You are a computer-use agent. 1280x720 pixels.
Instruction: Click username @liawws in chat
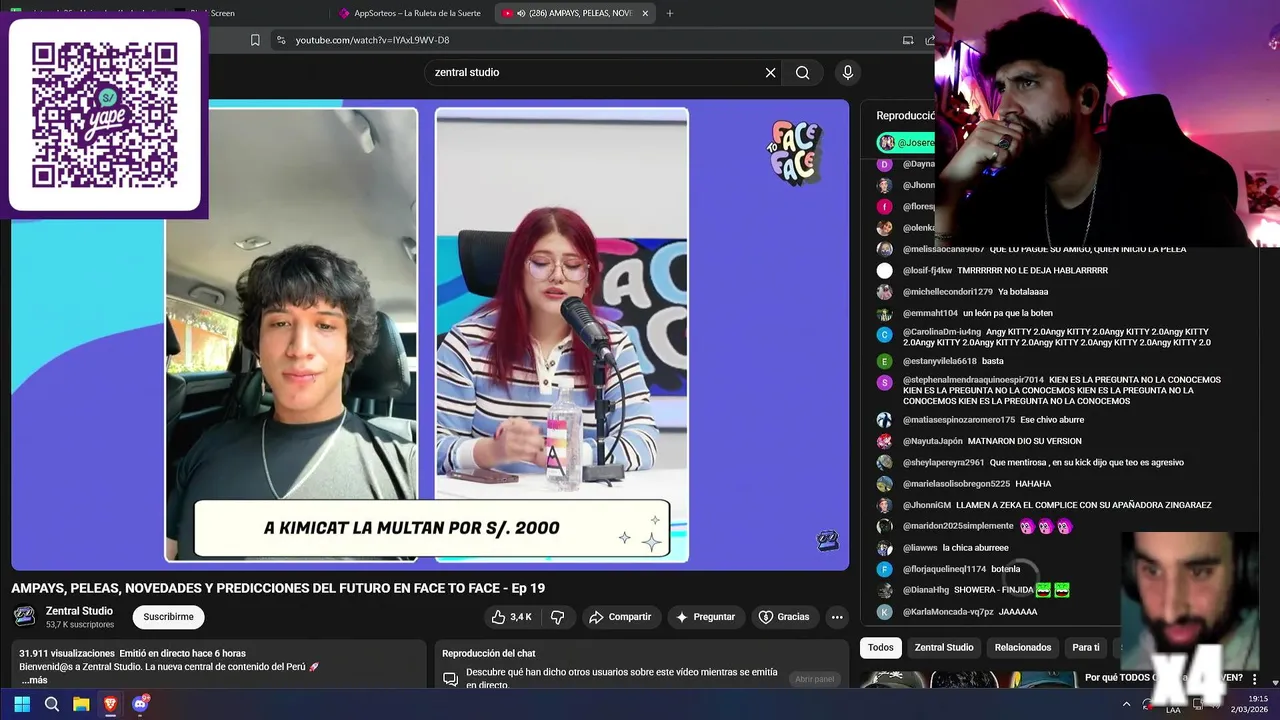[x=920, y=548]
